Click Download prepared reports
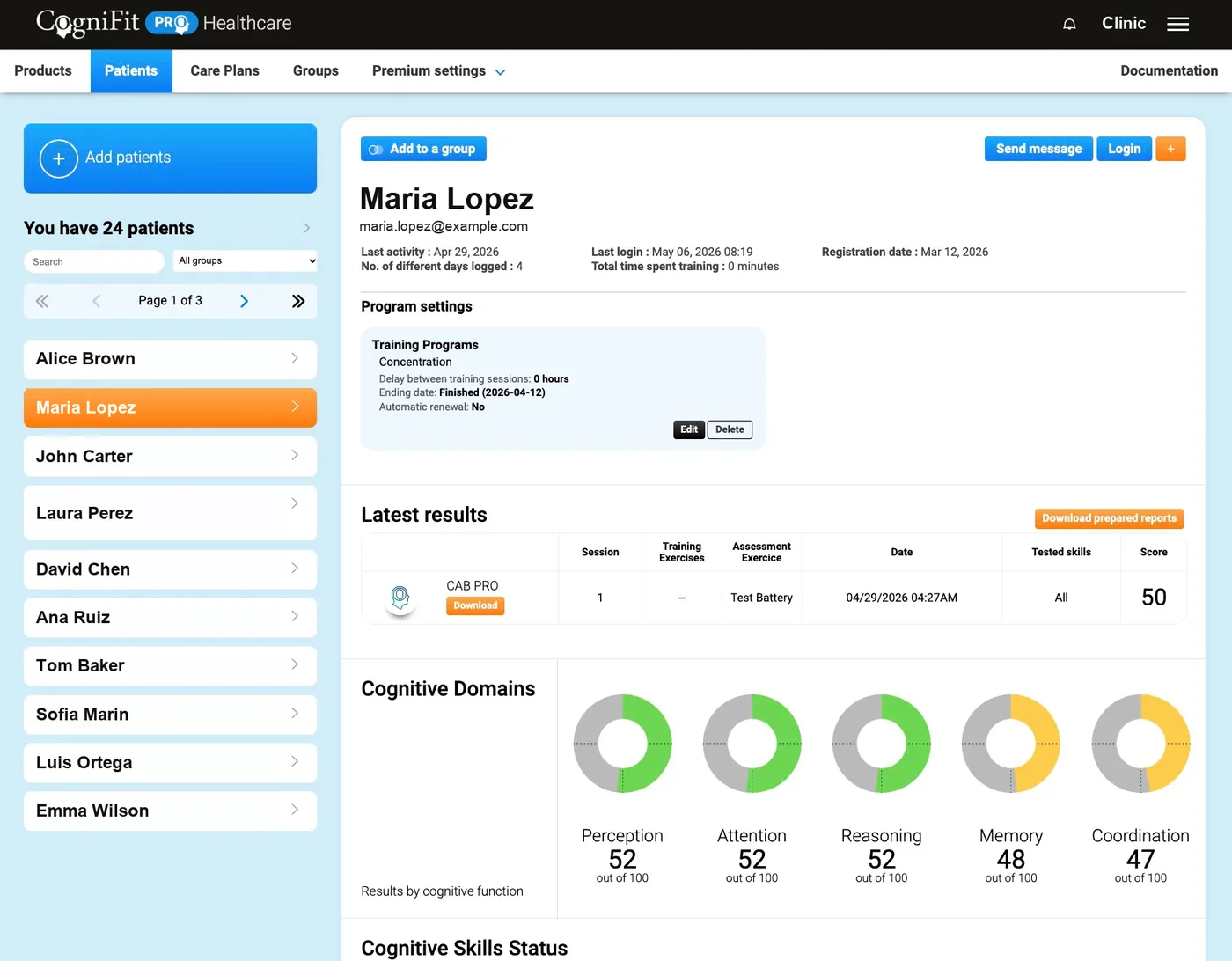The height and width of the screenshot is (961, 1232). click(x=1109, y=518)
